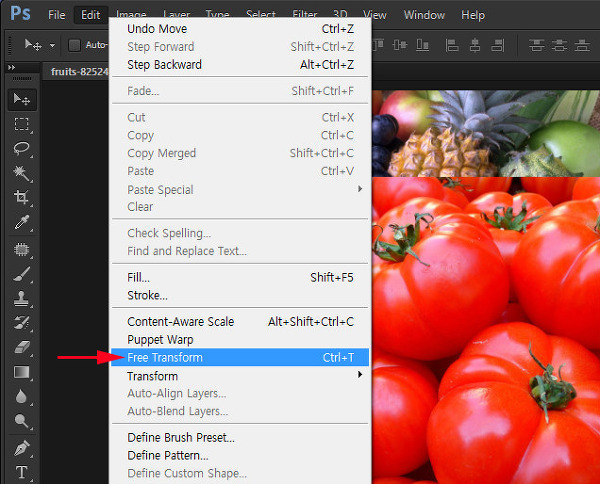Select the Crop tool
This screenshot has width=600, height=484.
pos(21,197)
